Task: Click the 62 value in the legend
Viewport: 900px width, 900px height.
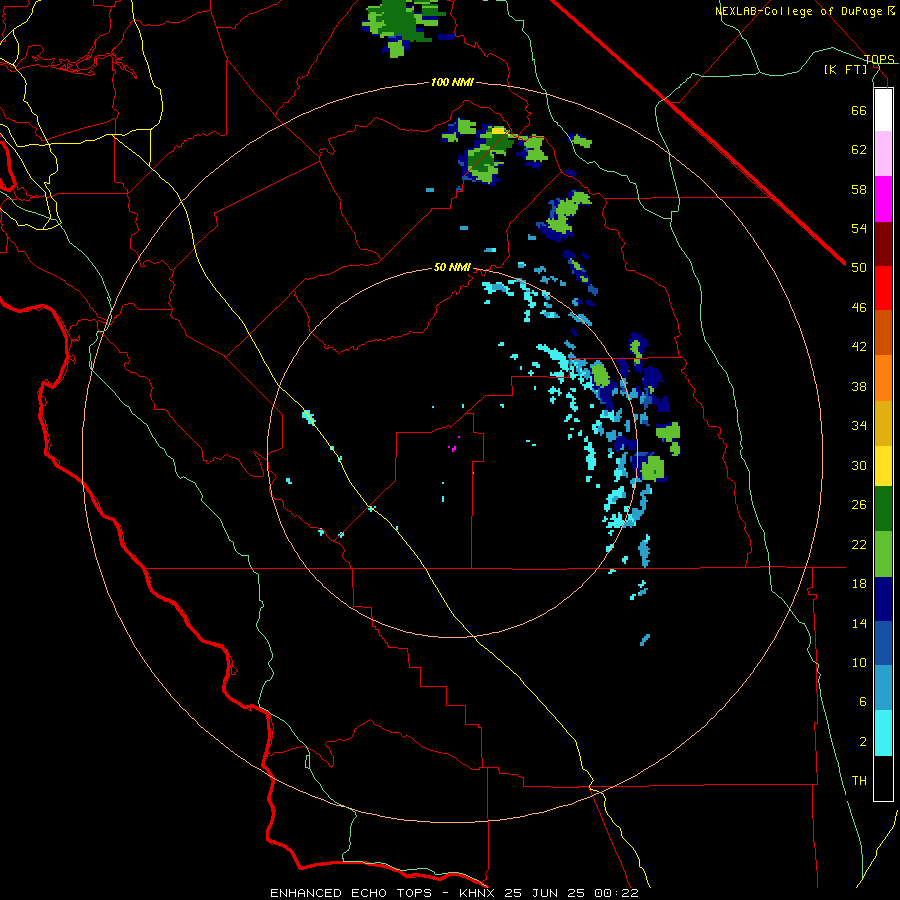Action: [859, 150]
